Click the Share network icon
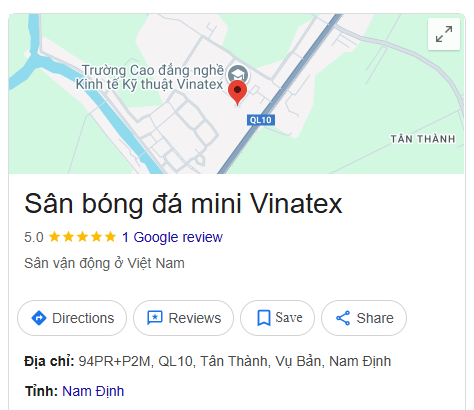474x410 pixels. [343, 318]
